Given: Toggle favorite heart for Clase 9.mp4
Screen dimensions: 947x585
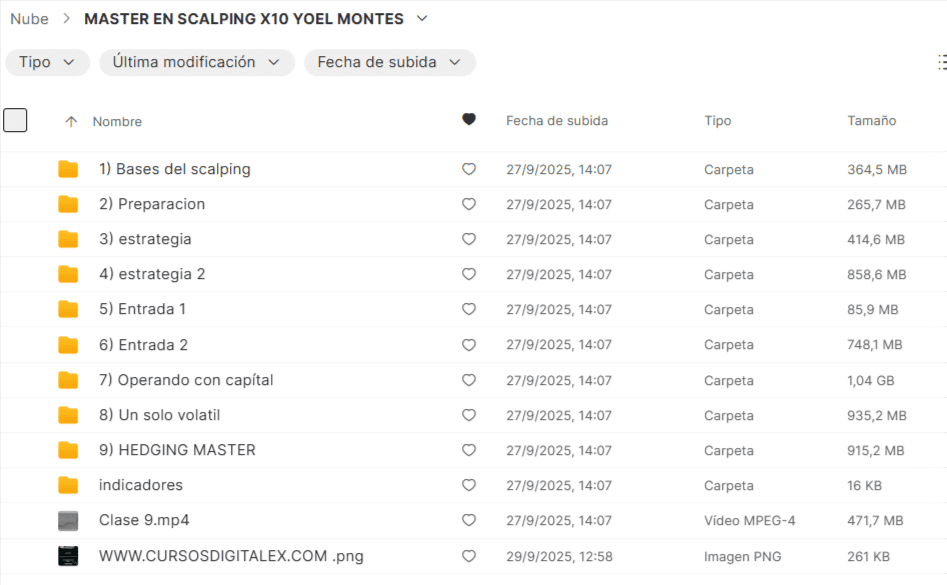Looking at the screenshot, I should [x=469, y=521].
